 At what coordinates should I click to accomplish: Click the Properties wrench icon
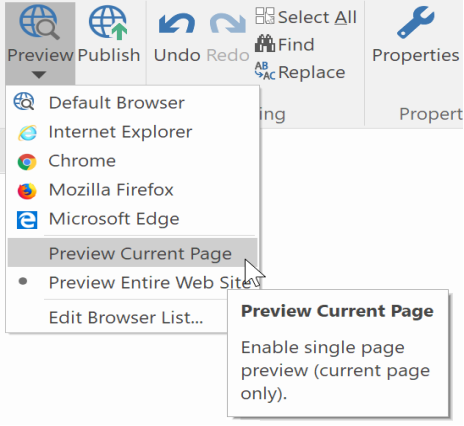click(416, 22)
